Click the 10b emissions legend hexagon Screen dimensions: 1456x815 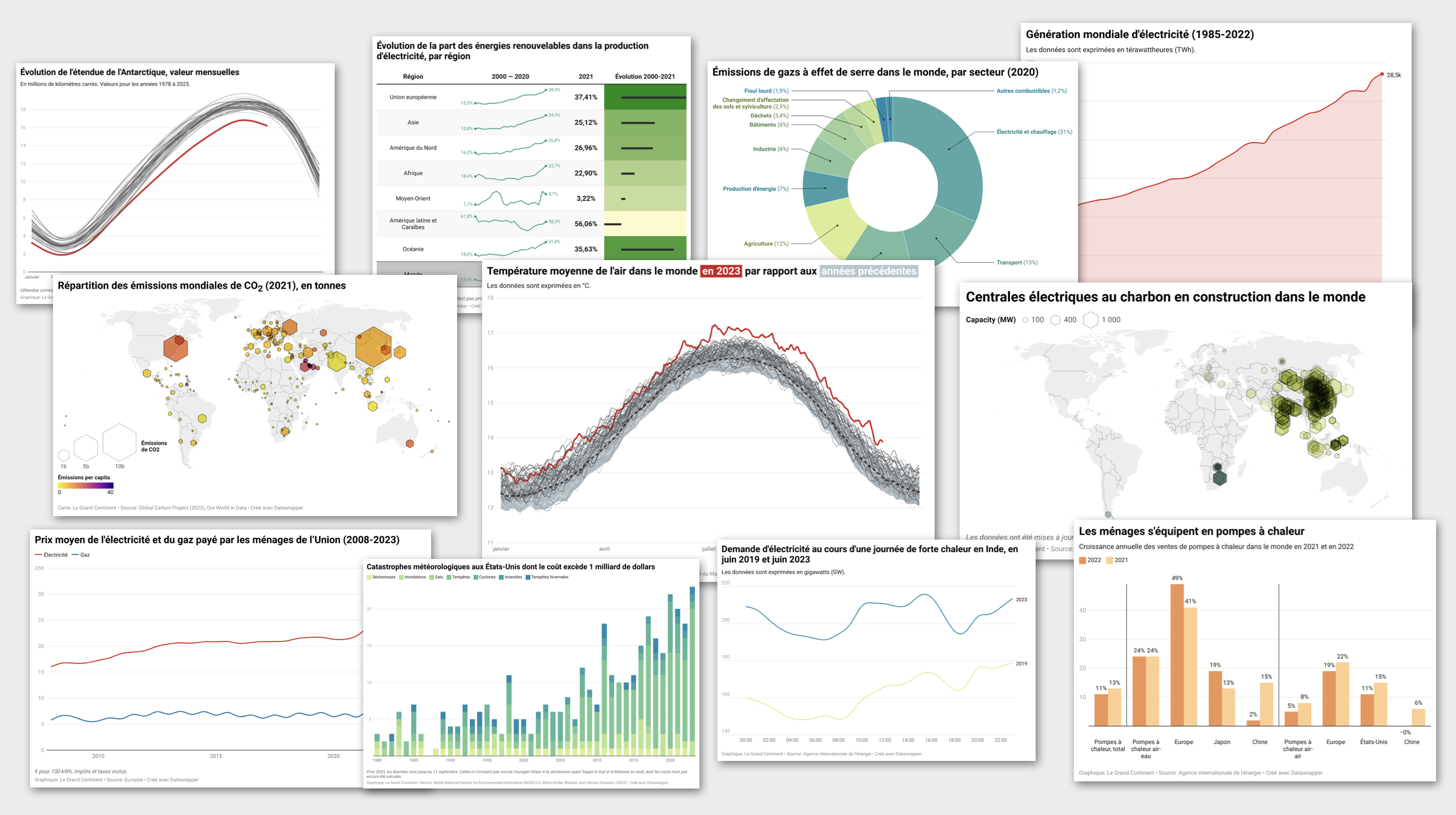pyautogui.click(x=119, y=443)
